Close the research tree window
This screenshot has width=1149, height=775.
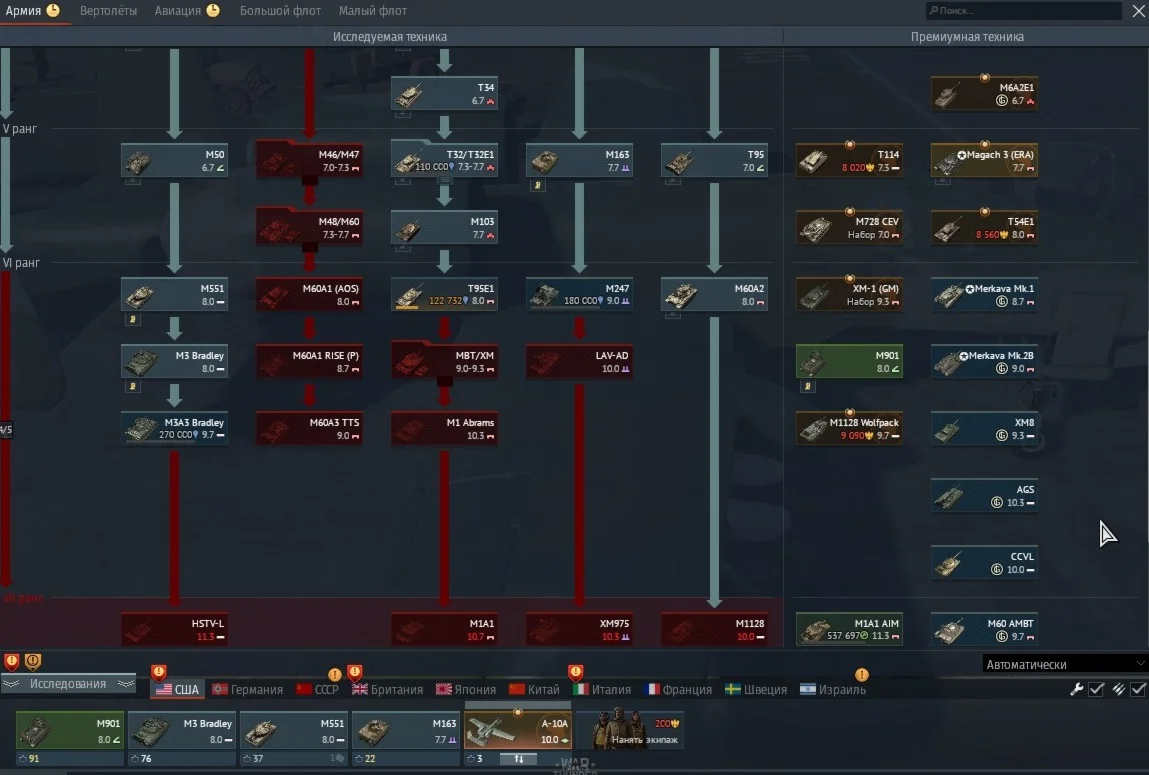click(1139, 11)
